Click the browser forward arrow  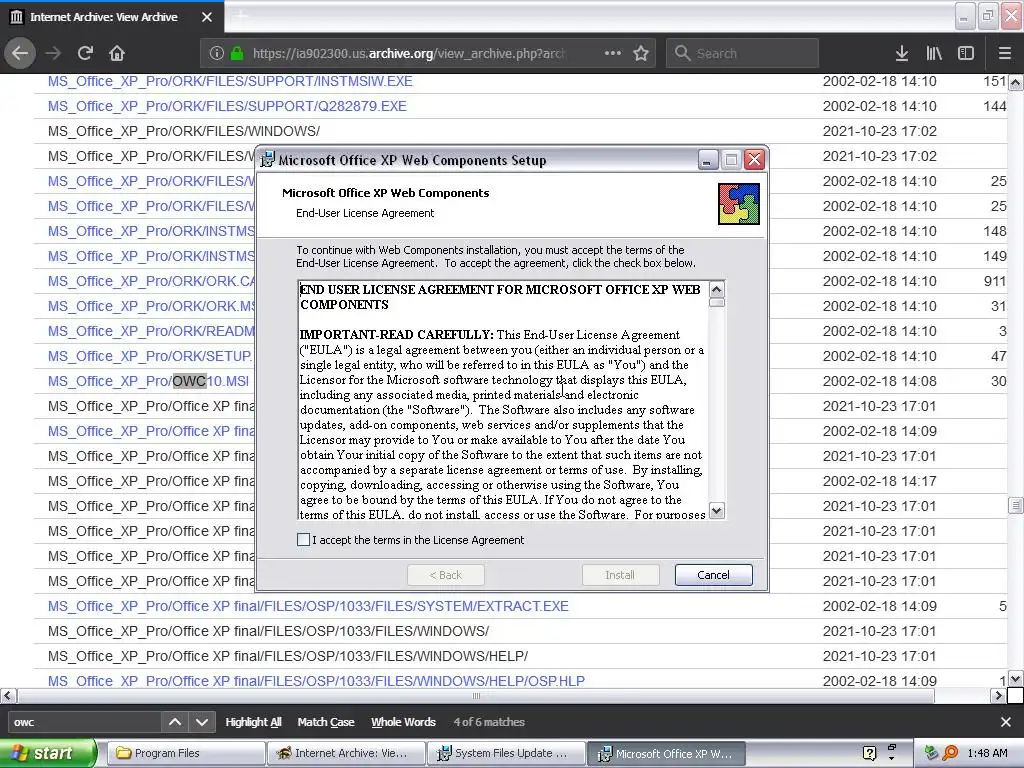53,53
